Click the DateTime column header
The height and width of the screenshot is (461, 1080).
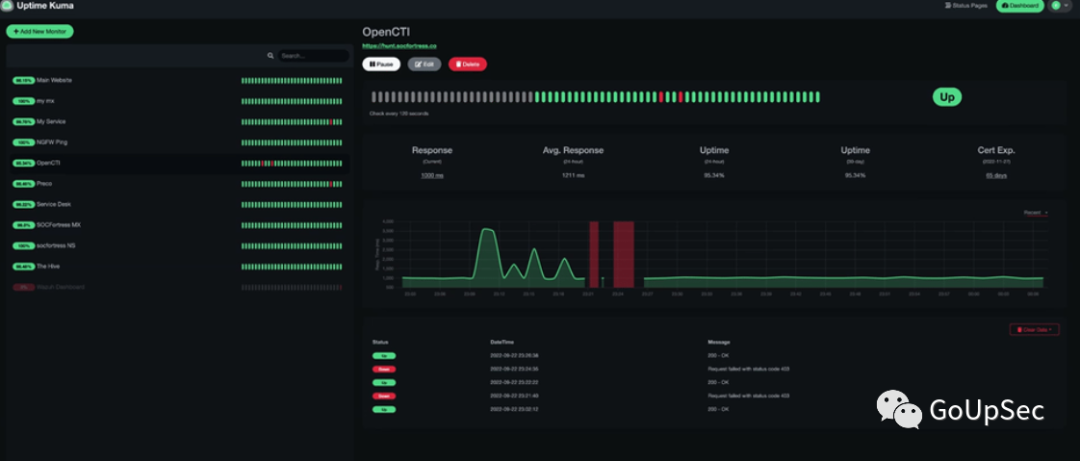[501, 342]
